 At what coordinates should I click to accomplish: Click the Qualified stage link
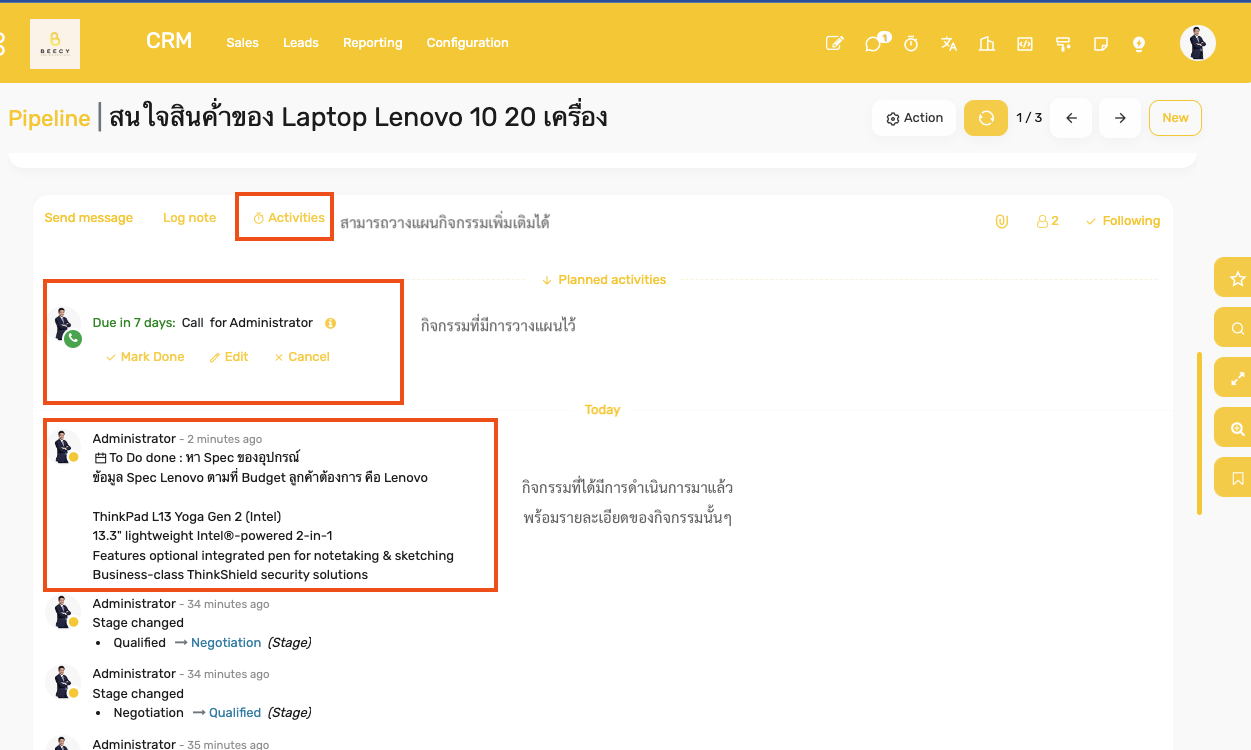tap(235, 713)
